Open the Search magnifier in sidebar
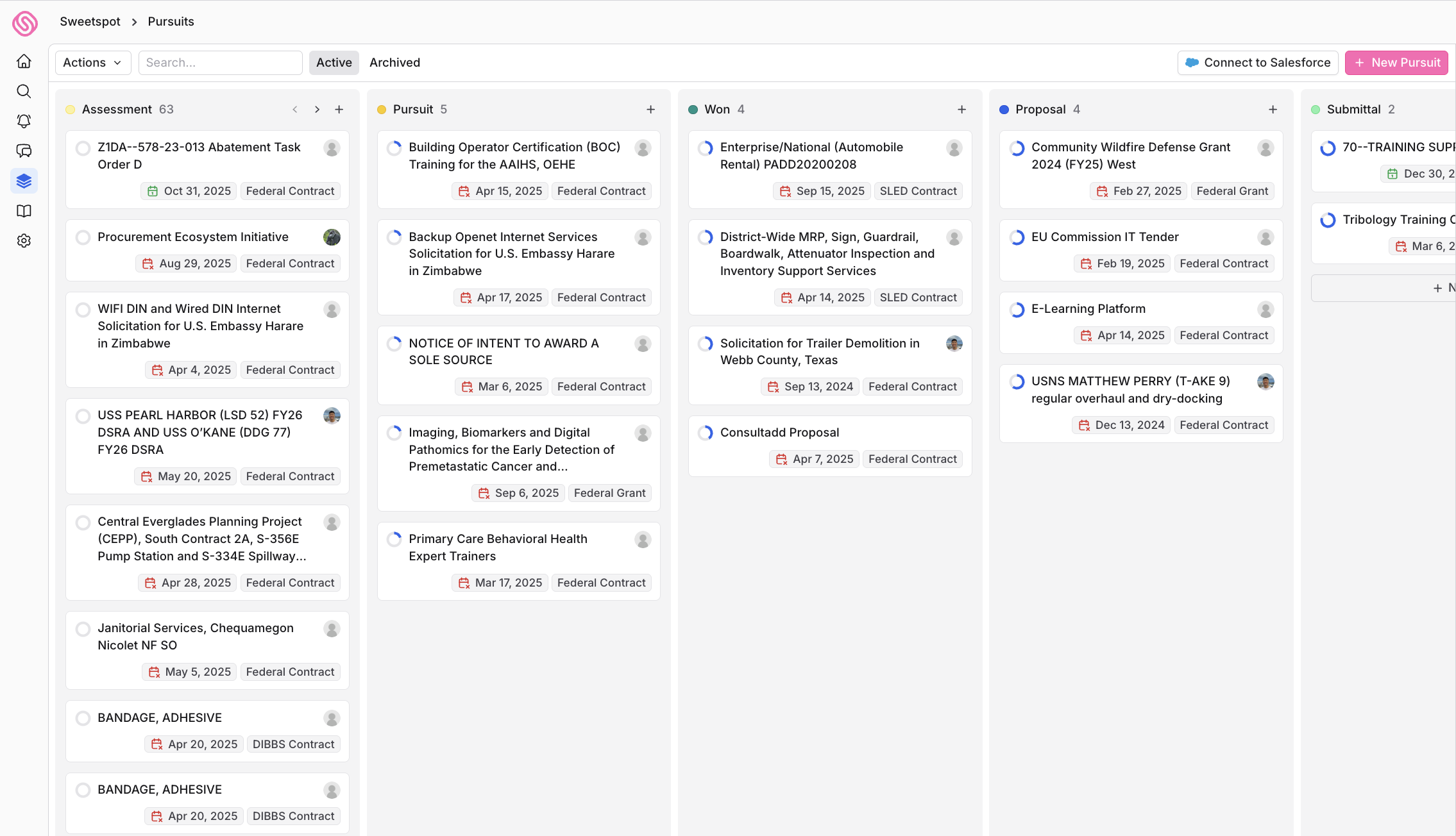 (24, 91)
